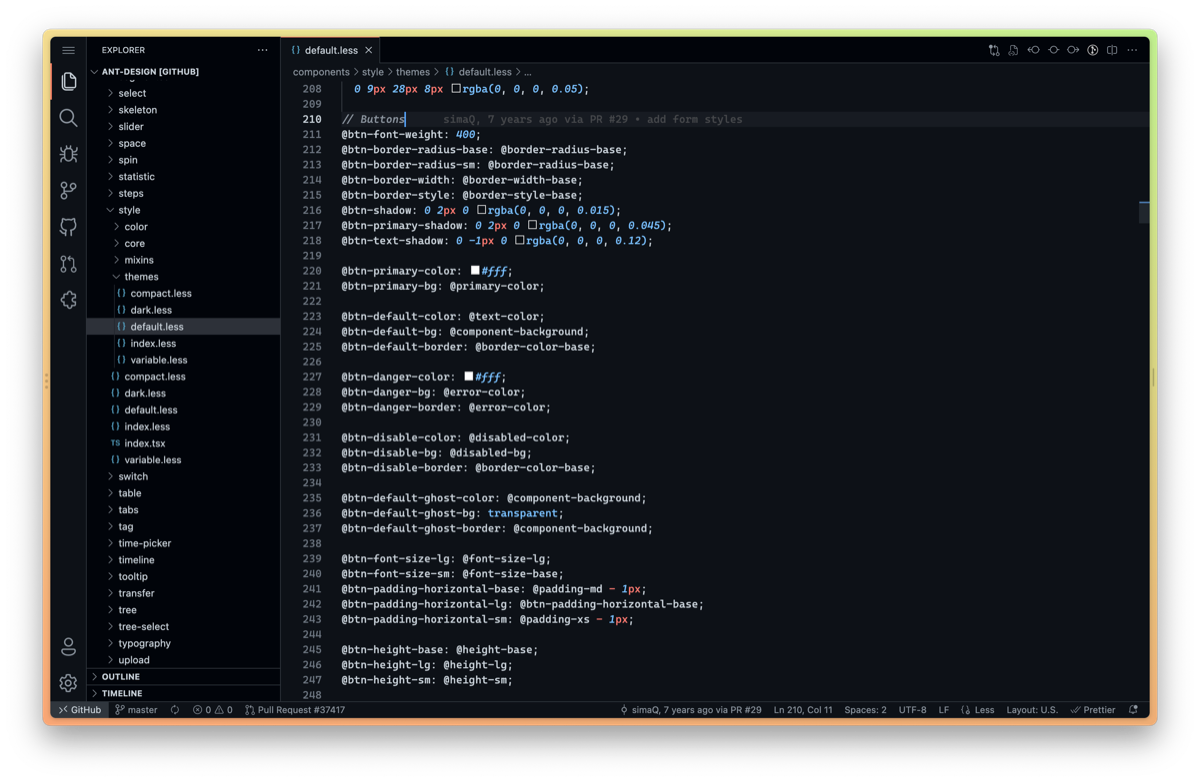Collapse the style folder
Image resolution: width=1200 pixels, height=783 pixels.
click(183, 210)
